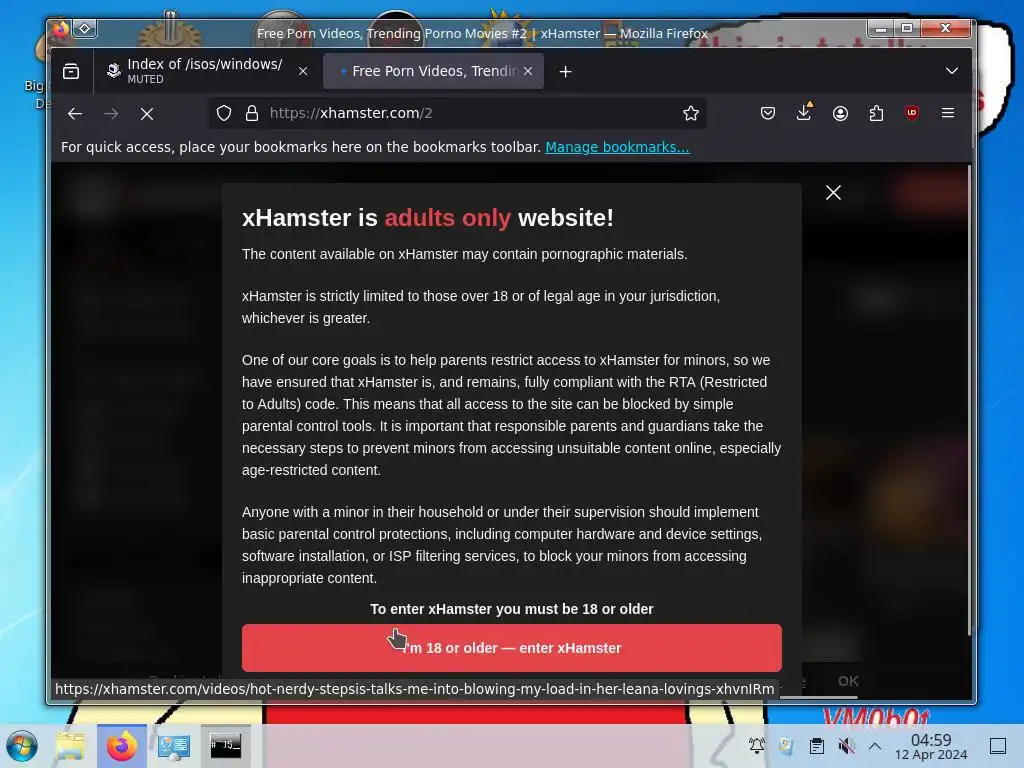Viewport: 1024px width, 768px height.
Task: Select Firefox in the taskbar
Action: pyautogui.click(x=121, y=746)
